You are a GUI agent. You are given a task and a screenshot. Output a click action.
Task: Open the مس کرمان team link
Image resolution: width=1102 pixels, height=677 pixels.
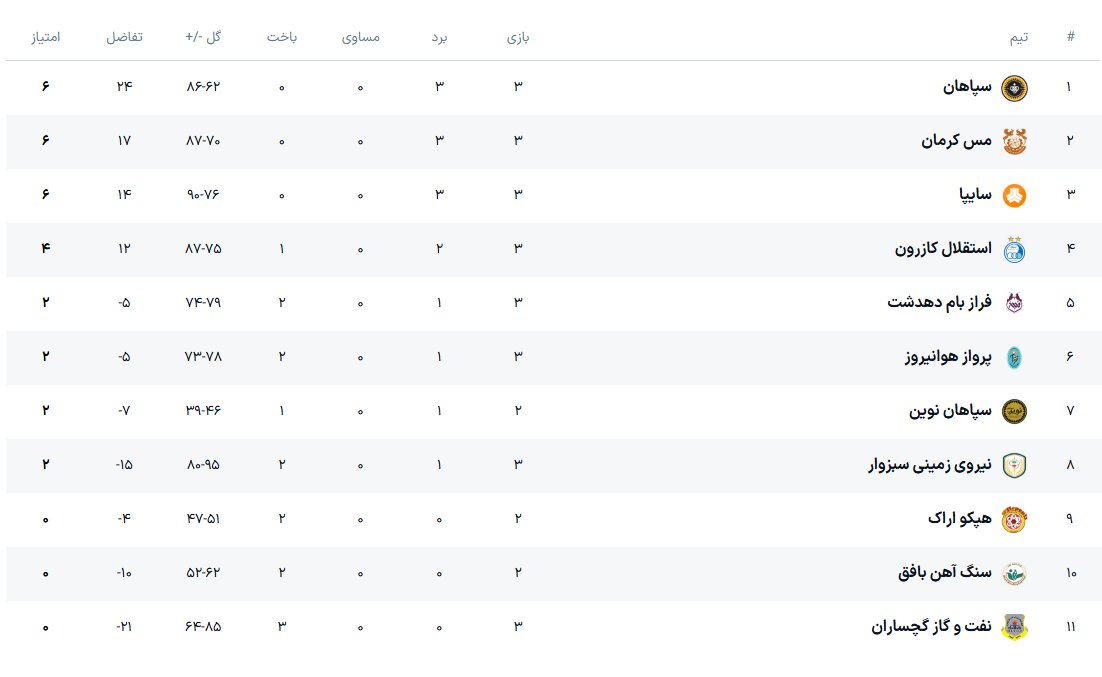(x=956, y=141)
